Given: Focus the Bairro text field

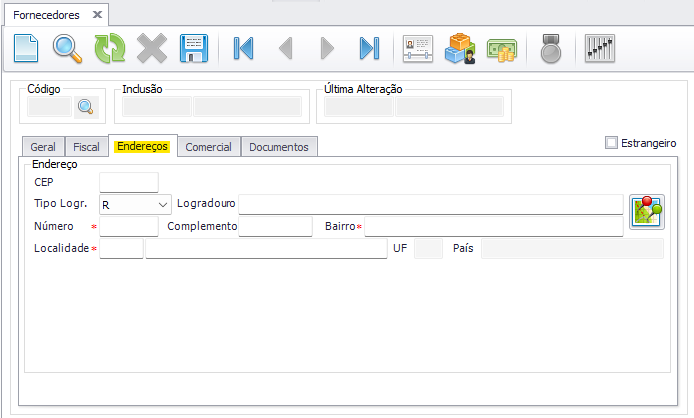Looking at the screenshot, I should click(493, 226).
